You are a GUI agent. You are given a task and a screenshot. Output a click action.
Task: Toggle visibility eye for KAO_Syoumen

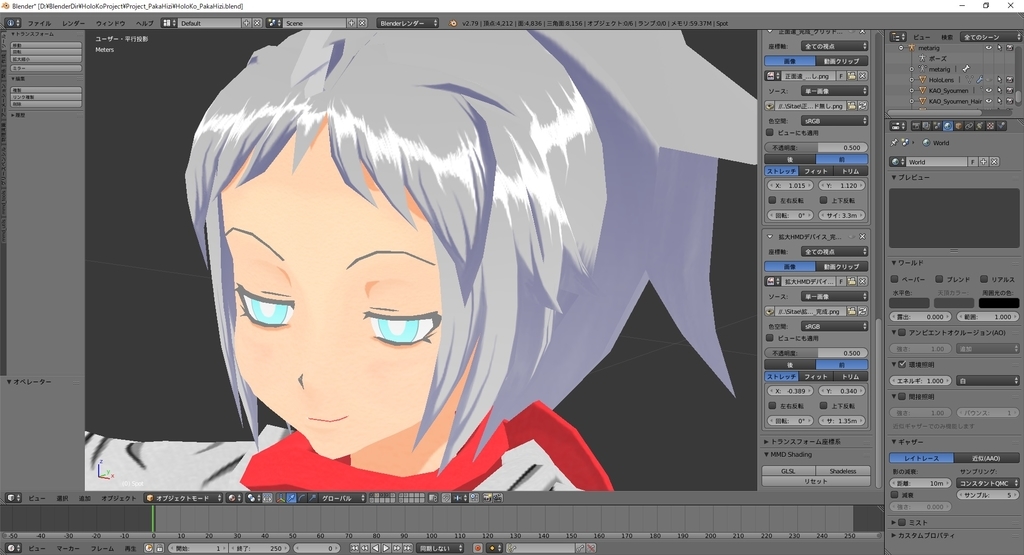tap(989, 90)
